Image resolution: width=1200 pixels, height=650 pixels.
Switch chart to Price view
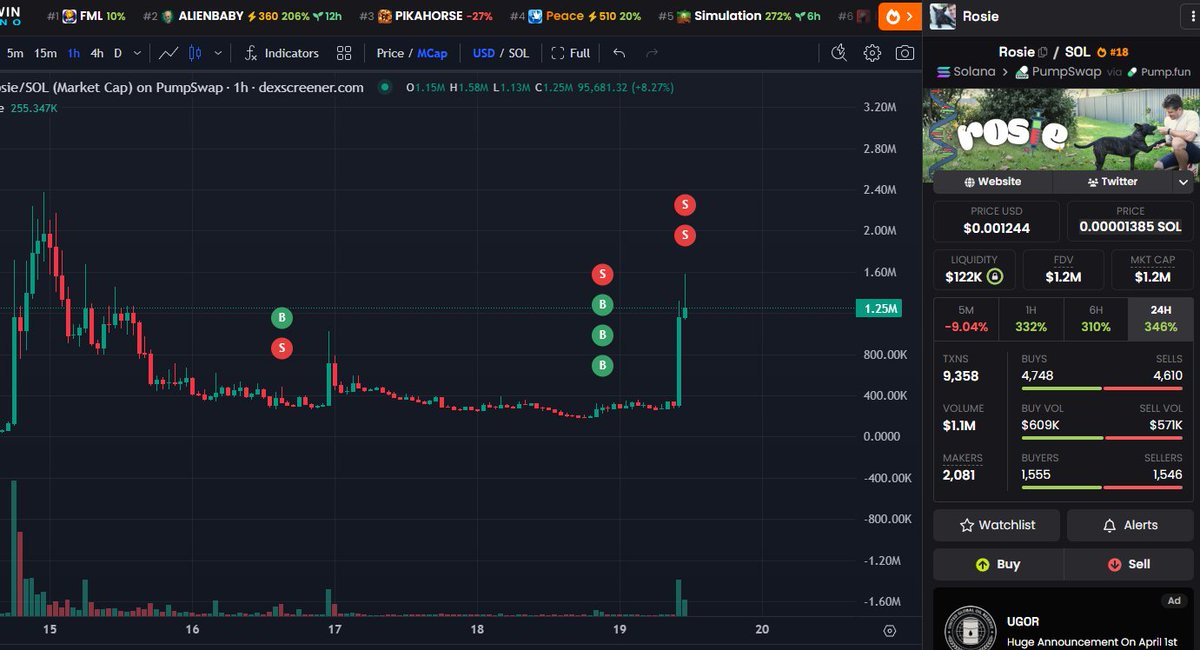pos(390,53)
